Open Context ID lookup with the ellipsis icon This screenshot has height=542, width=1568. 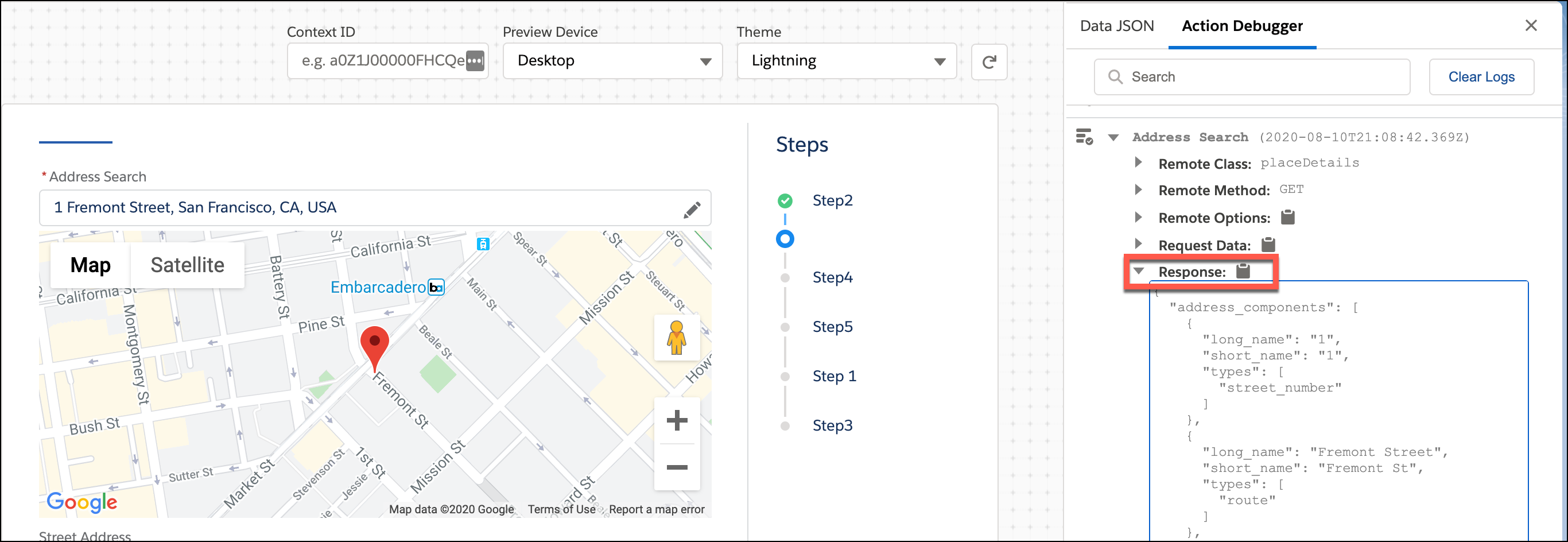[x=475, y=61]
